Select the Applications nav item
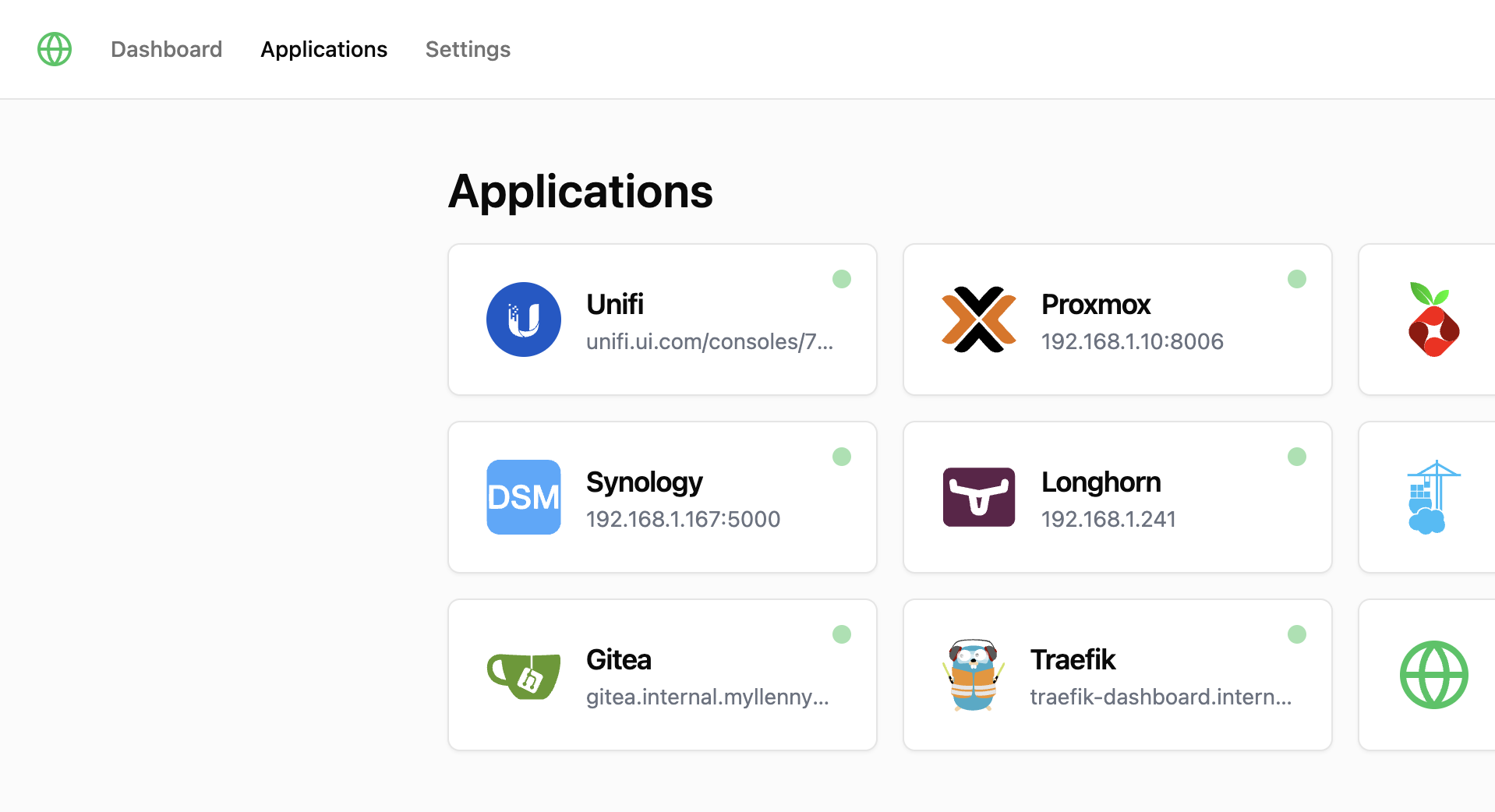 coord(323,49)
